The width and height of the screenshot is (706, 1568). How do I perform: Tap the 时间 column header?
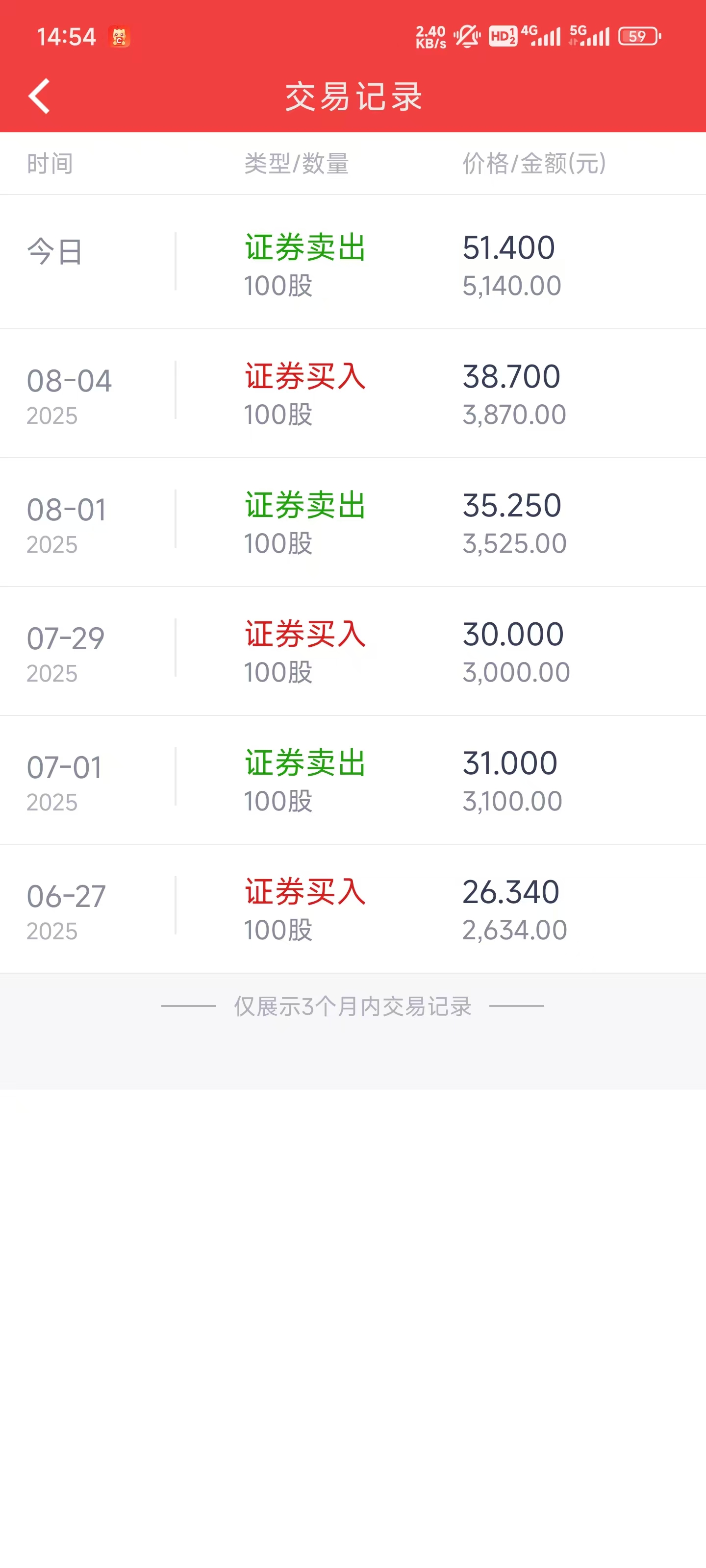pos(50,164)
